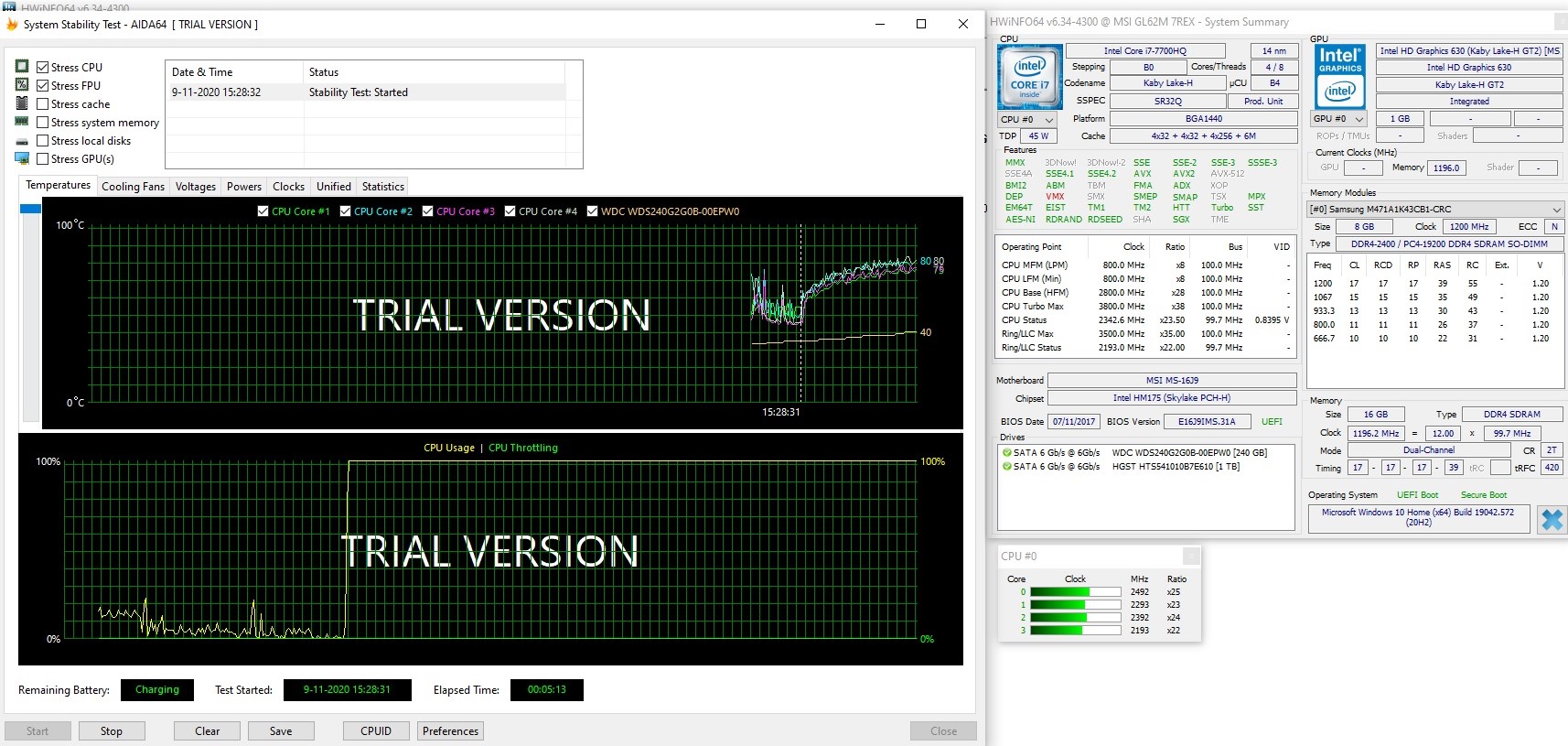Click the Intel Graphics logo
Image resolution: width=1568 pixels, height=746 pixels.
pyautogui.click(x=1340, y=78)
